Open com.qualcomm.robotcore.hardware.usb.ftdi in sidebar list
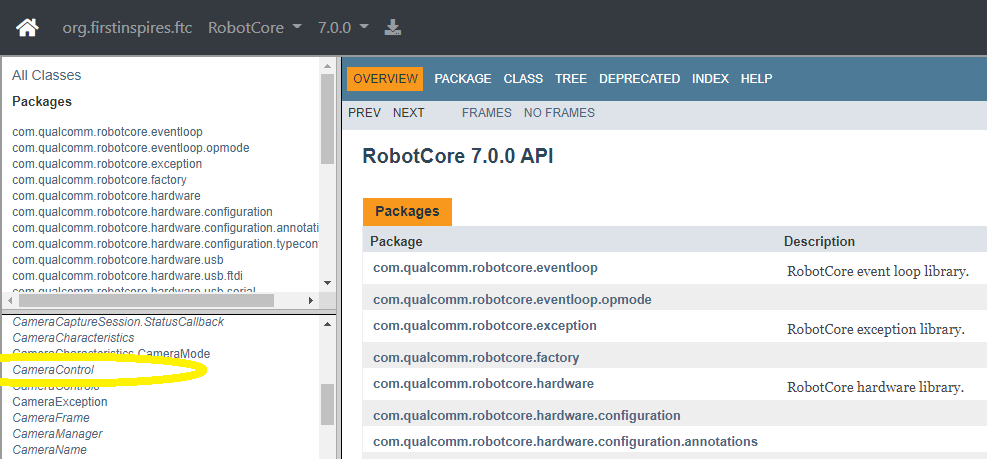This screenshot has height=459, width=987. click(129, 275)
